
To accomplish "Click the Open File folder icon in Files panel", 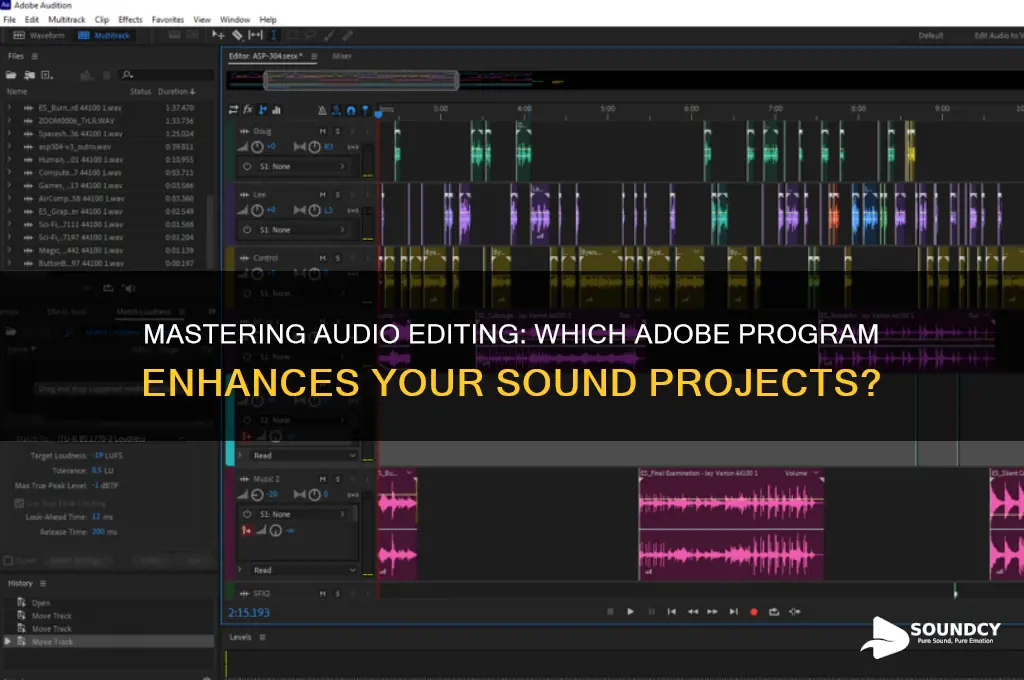I will (11, 75).
